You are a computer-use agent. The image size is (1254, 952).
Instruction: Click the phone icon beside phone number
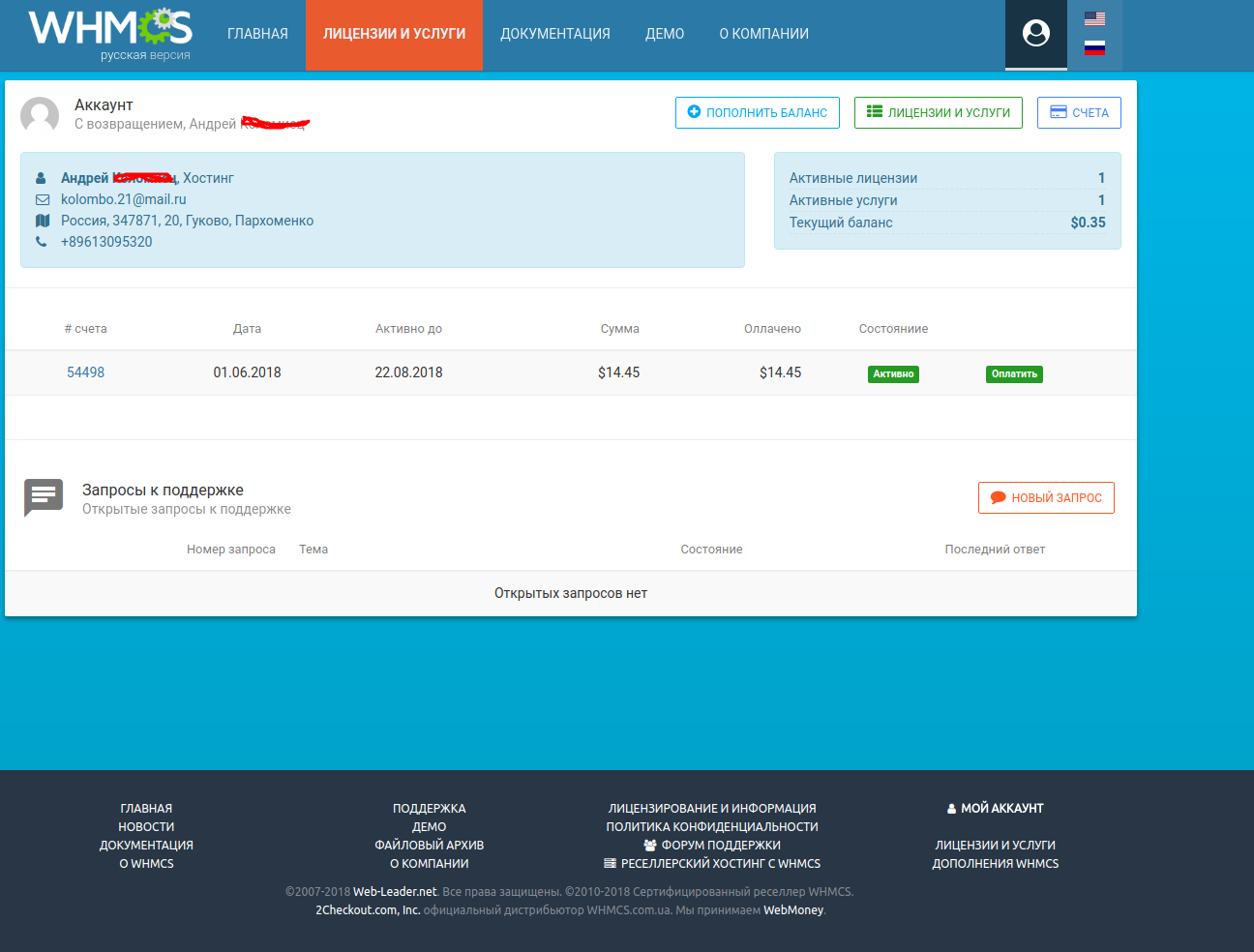[42, 242]
